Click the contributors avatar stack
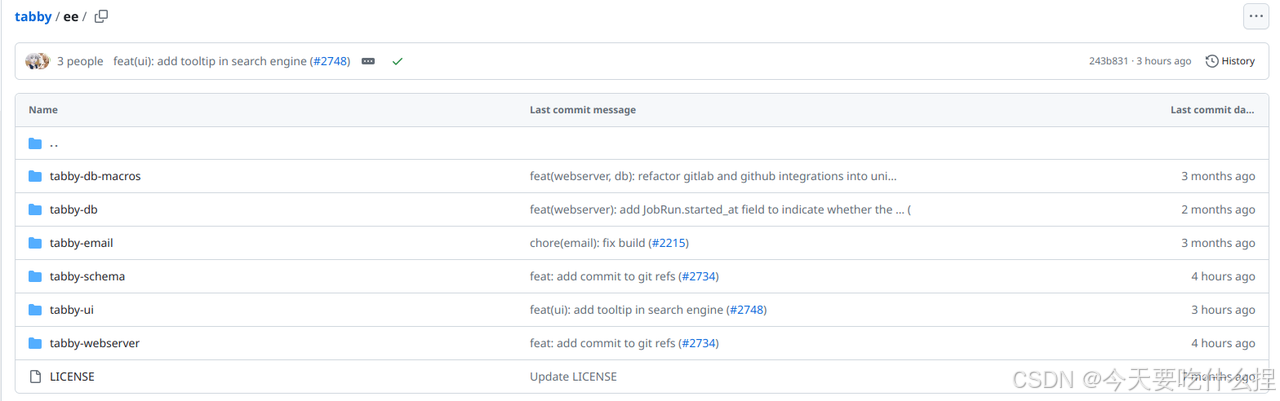This screenshot has width=1280, height=401. pos(37,61)
